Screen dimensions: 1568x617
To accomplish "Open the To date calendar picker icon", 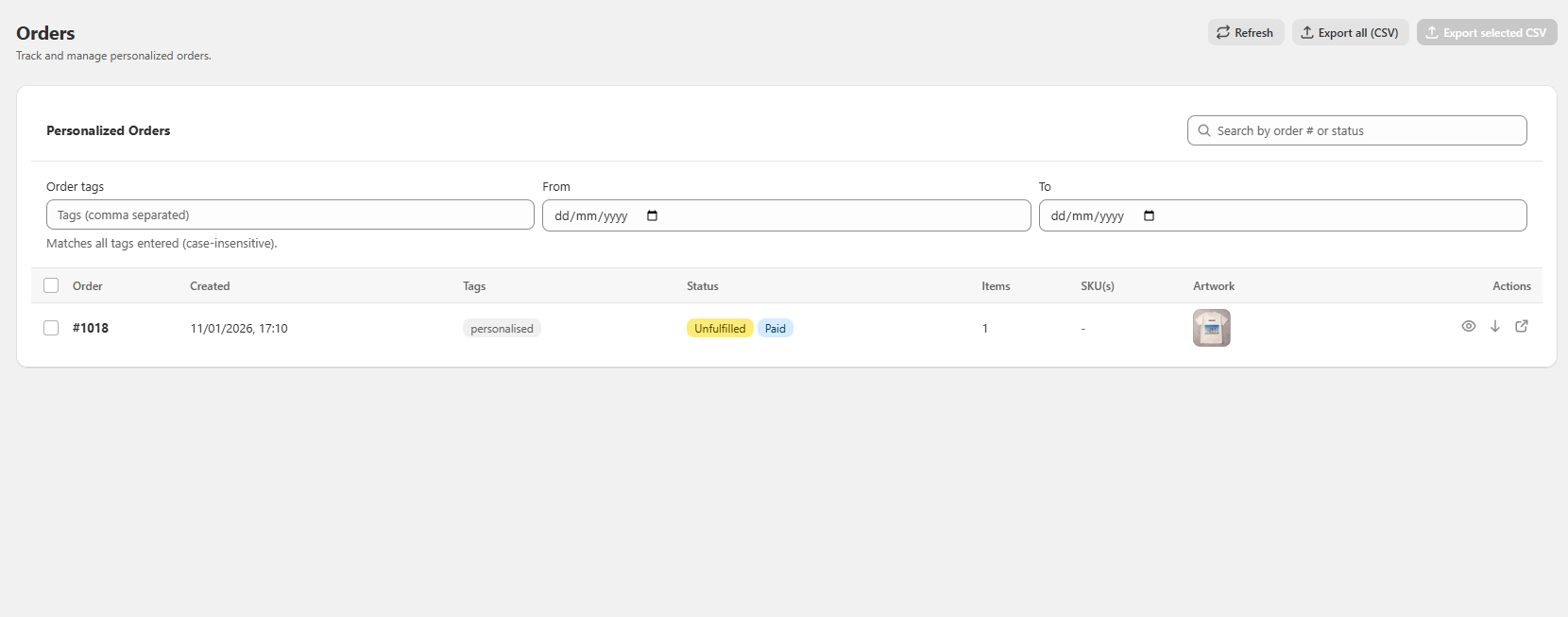I will [x=1149, y=215].
